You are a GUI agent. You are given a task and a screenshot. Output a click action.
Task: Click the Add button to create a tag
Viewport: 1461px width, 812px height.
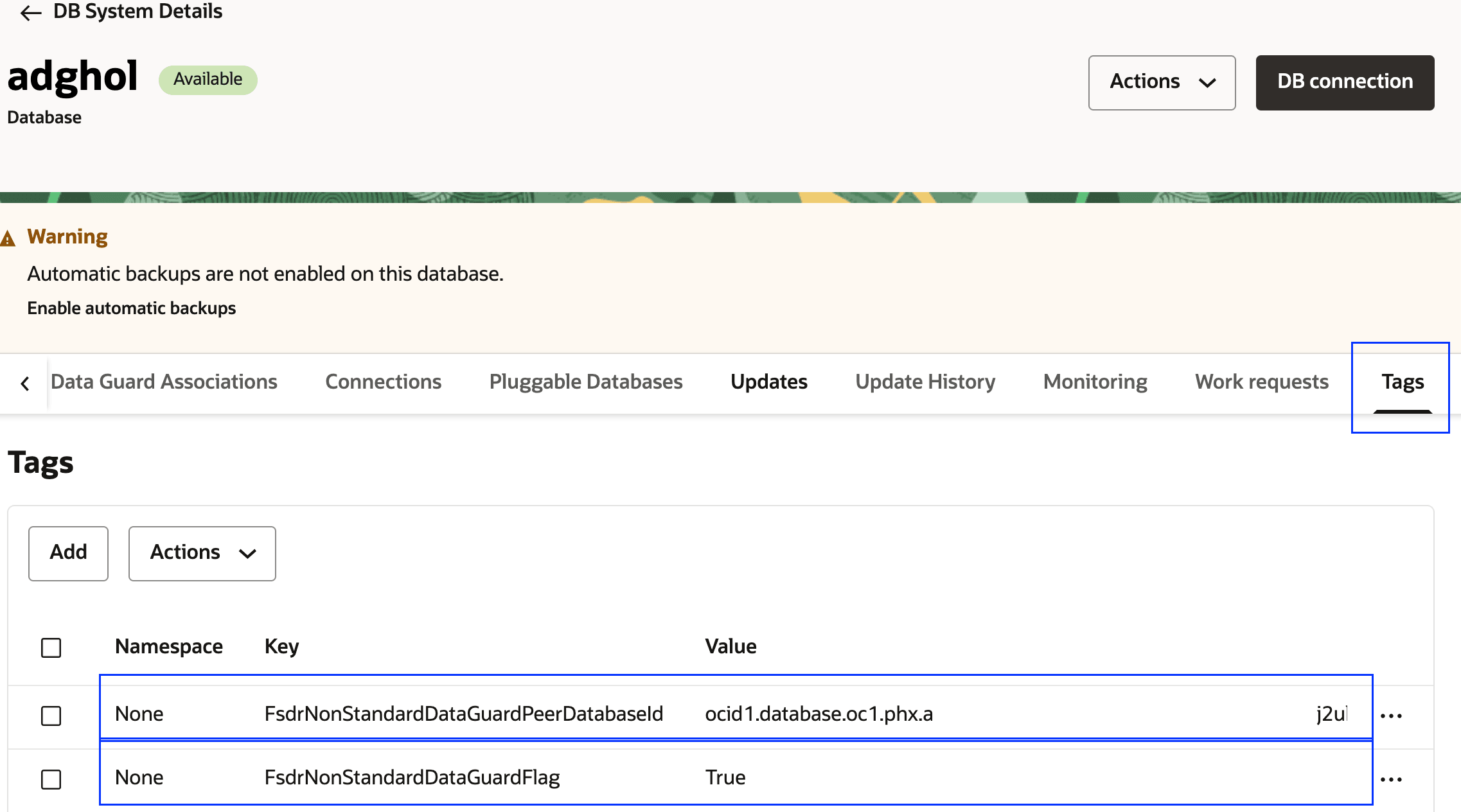(67, 553)
